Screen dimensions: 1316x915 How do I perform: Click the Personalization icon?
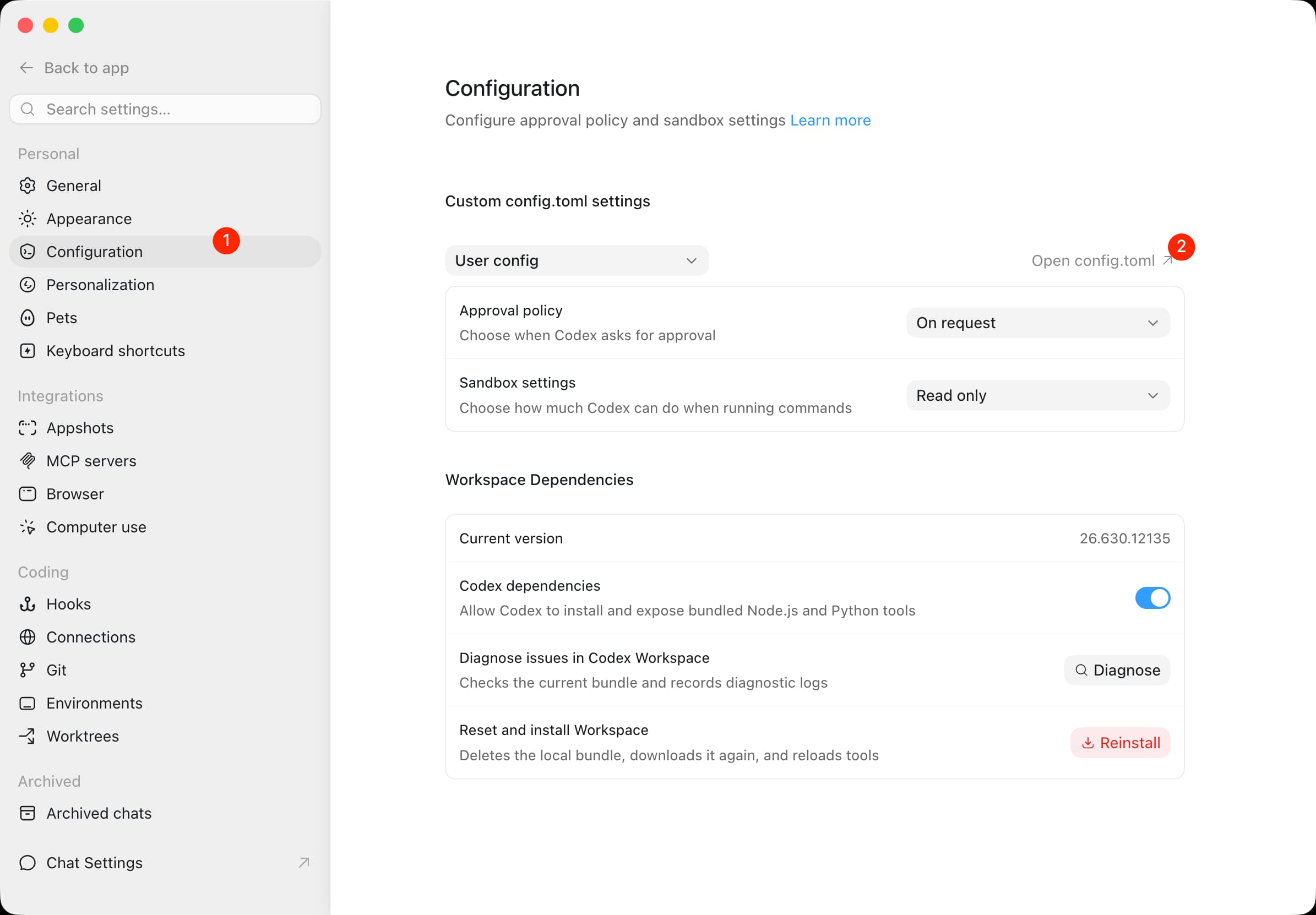click(x=28, y=285)
